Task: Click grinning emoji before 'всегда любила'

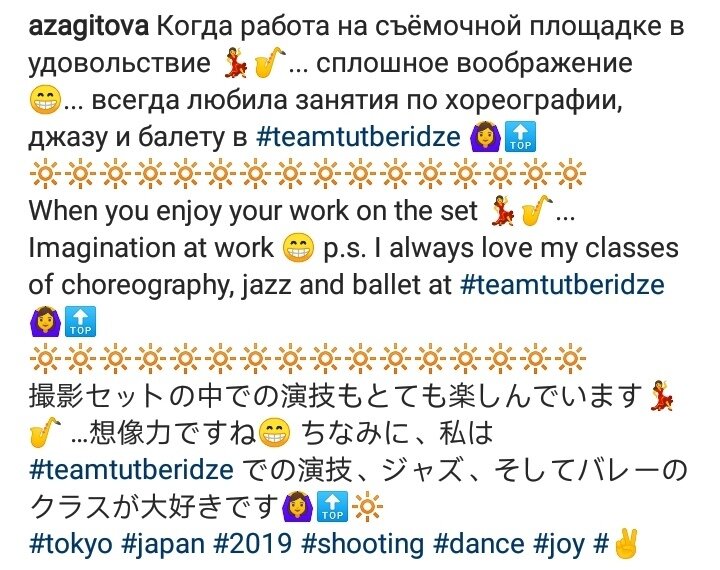Action: pyautogui.click(x=45, y=100)
